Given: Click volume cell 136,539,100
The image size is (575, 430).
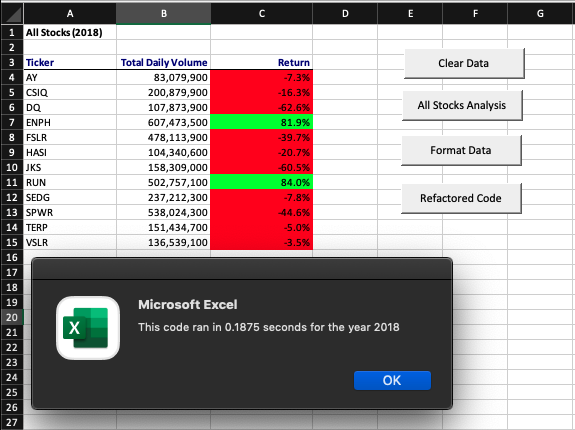Looking at the screenshot, I should tap(164, 242).
